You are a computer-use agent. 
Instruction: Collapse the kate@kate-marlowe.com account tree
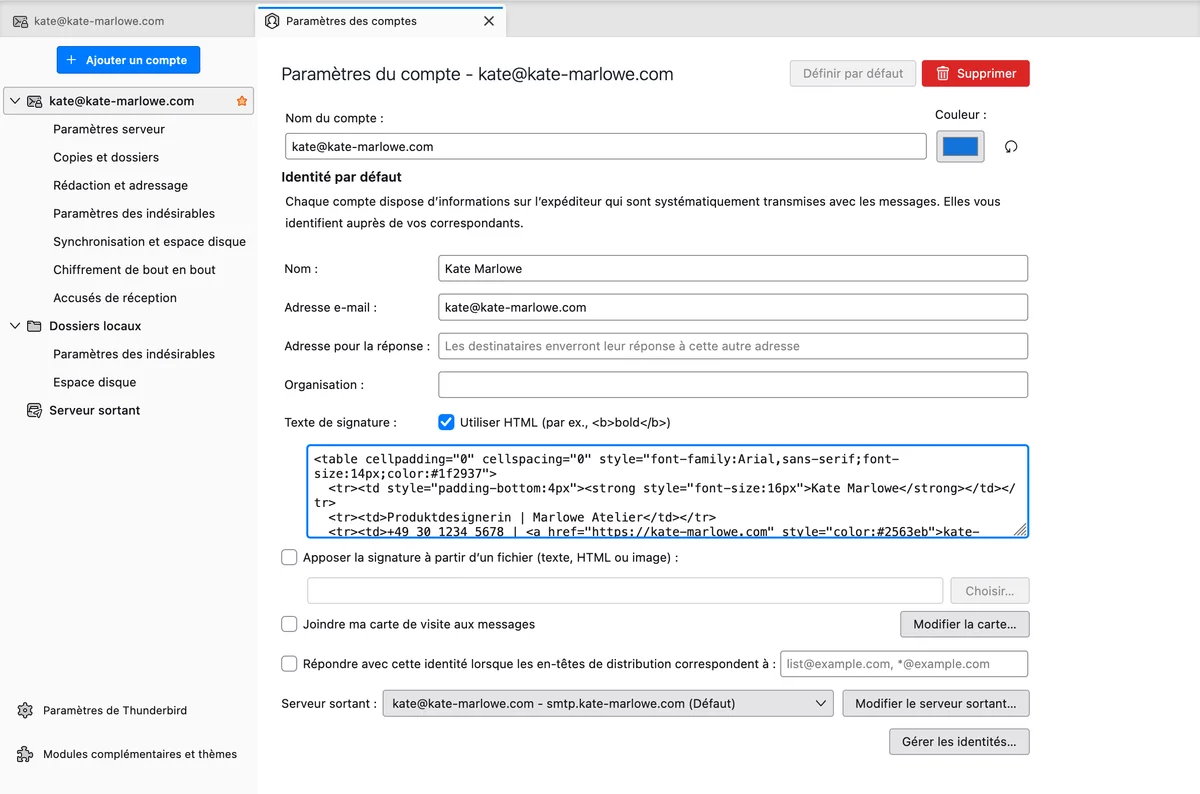click(15, 101)
